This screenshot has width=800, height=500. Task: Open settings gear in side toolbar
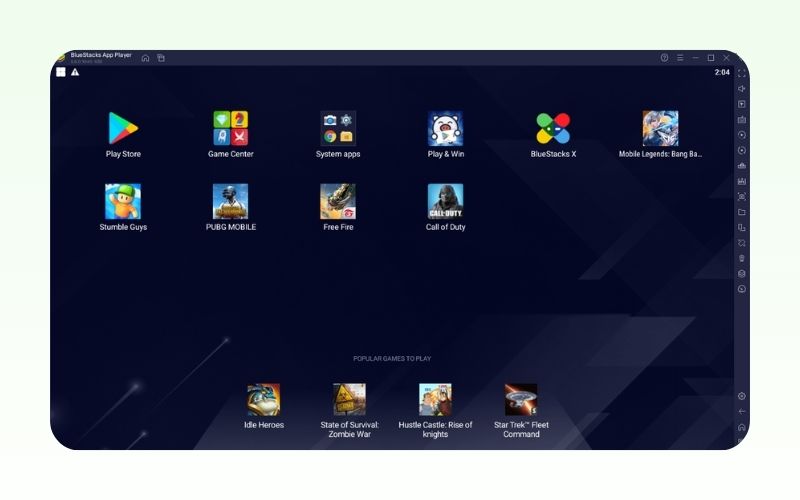click(742, 396)
